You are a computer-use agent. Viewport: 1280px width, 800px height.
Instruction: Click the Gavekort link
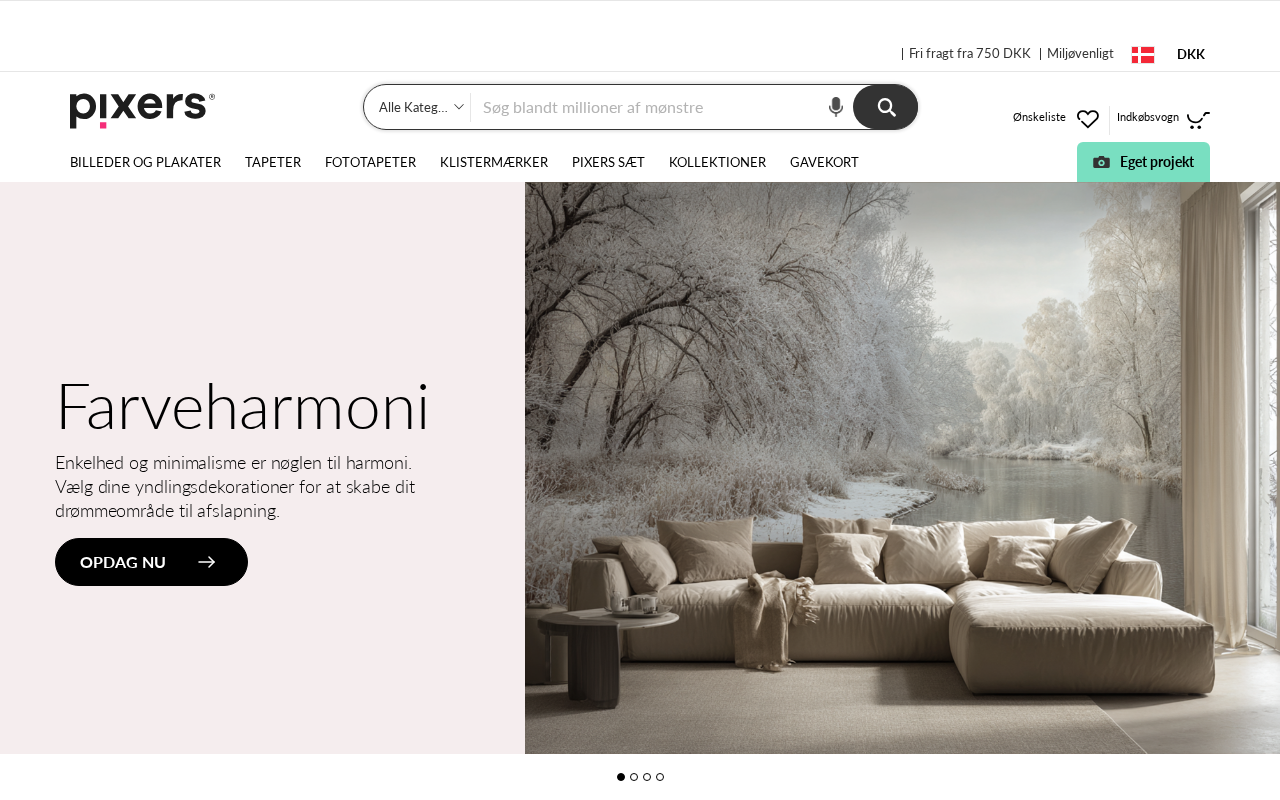click(x=824, y=162)
